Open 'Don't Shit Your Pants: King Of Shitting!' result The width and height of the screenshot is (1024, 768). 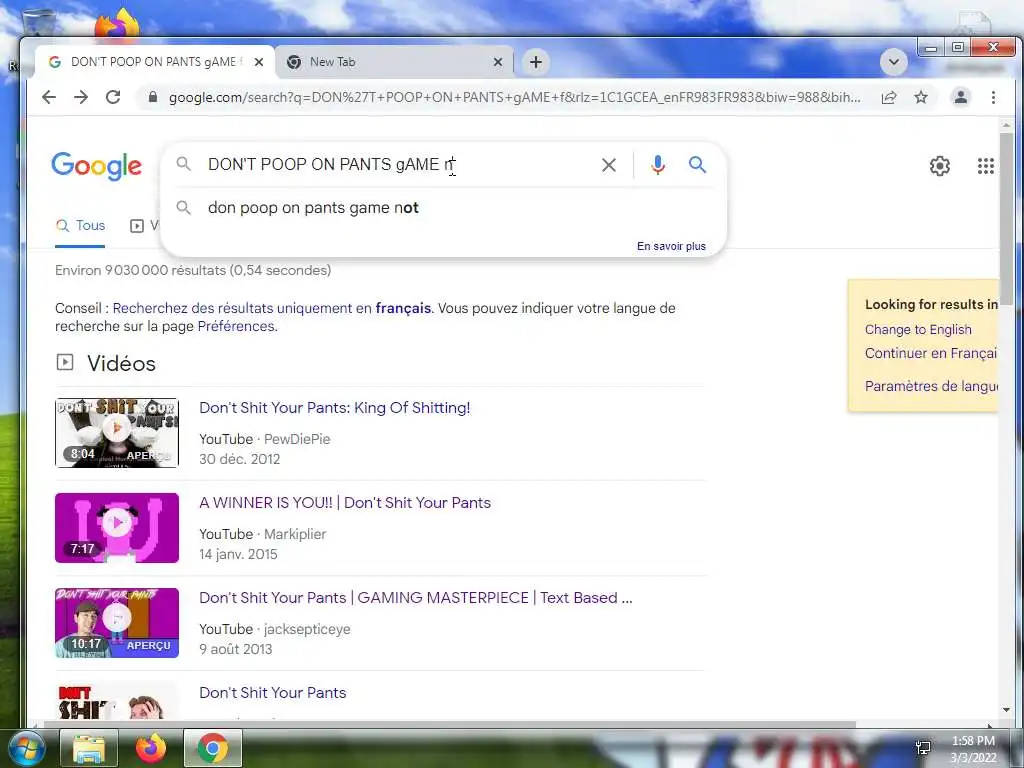[x=334, y=408]
